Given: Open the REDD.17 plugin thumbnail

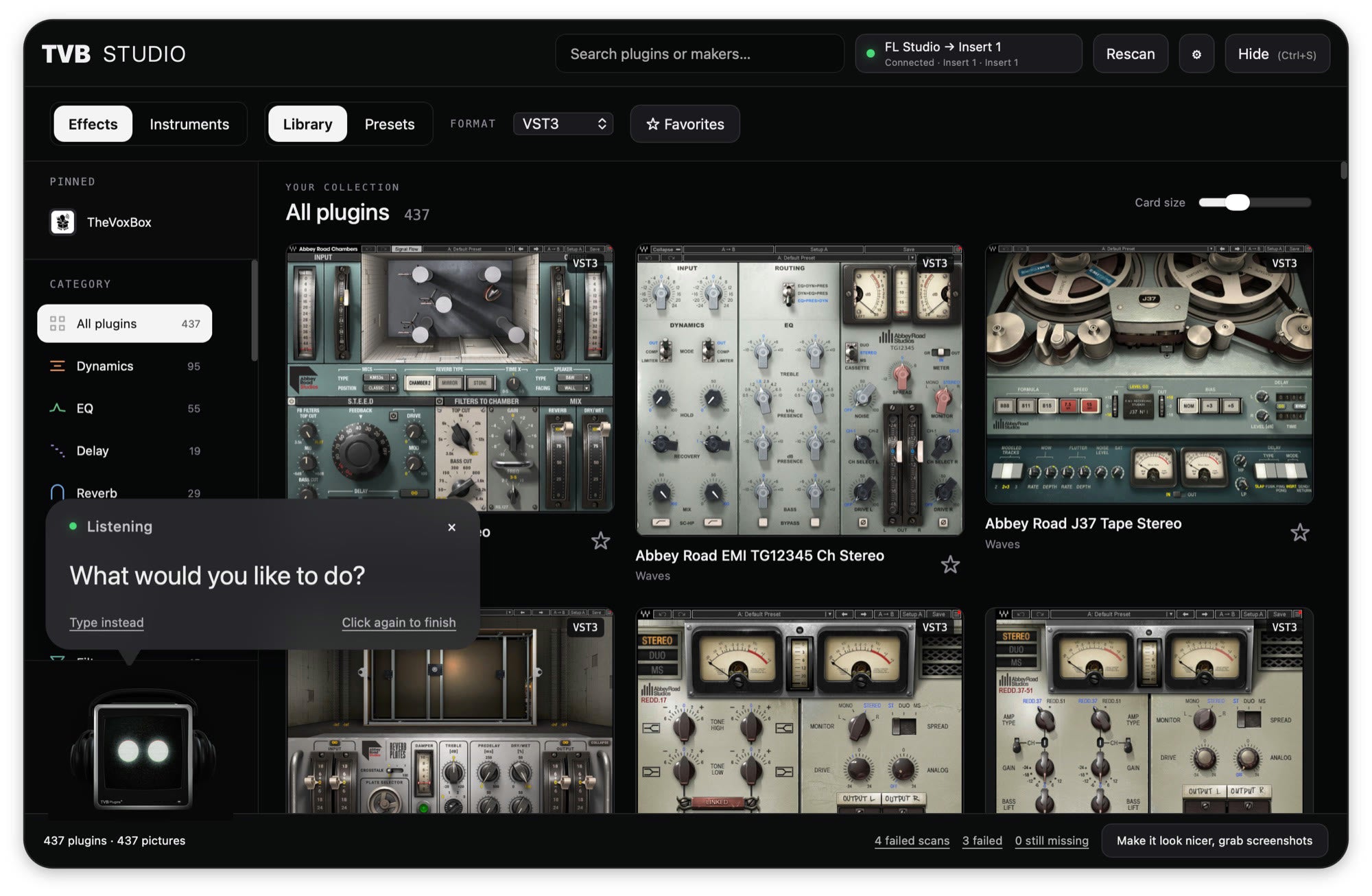Looking at the screenshot, I should [x=799, y=711].
